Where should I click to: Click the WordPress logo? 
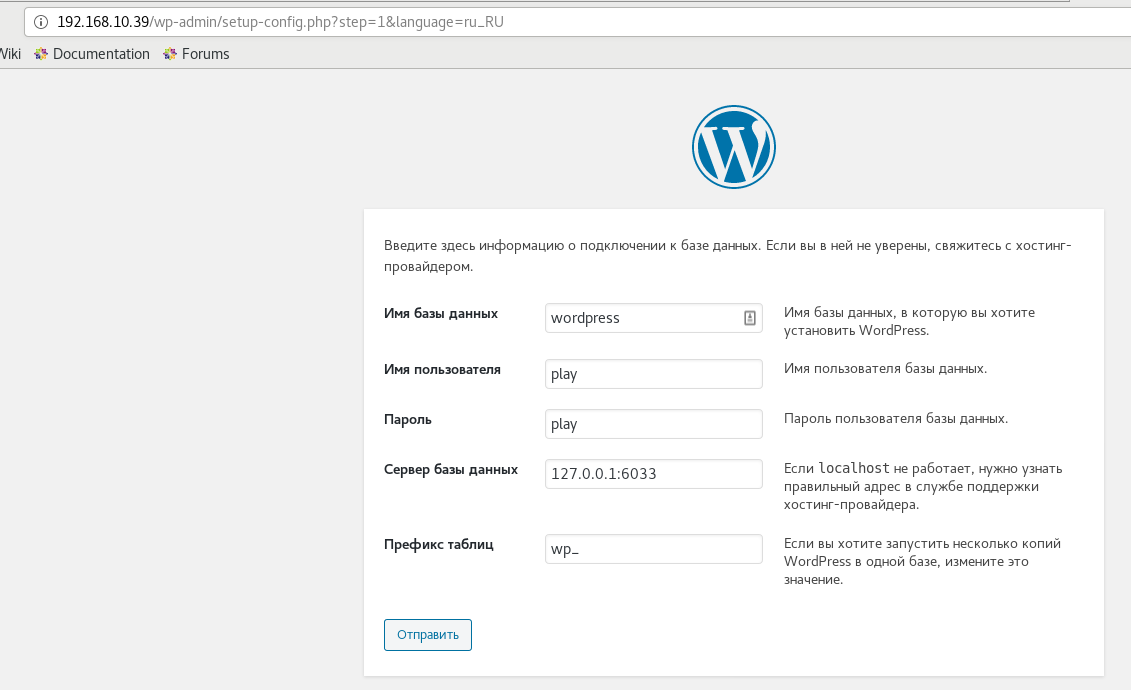[x=734, y=147]
